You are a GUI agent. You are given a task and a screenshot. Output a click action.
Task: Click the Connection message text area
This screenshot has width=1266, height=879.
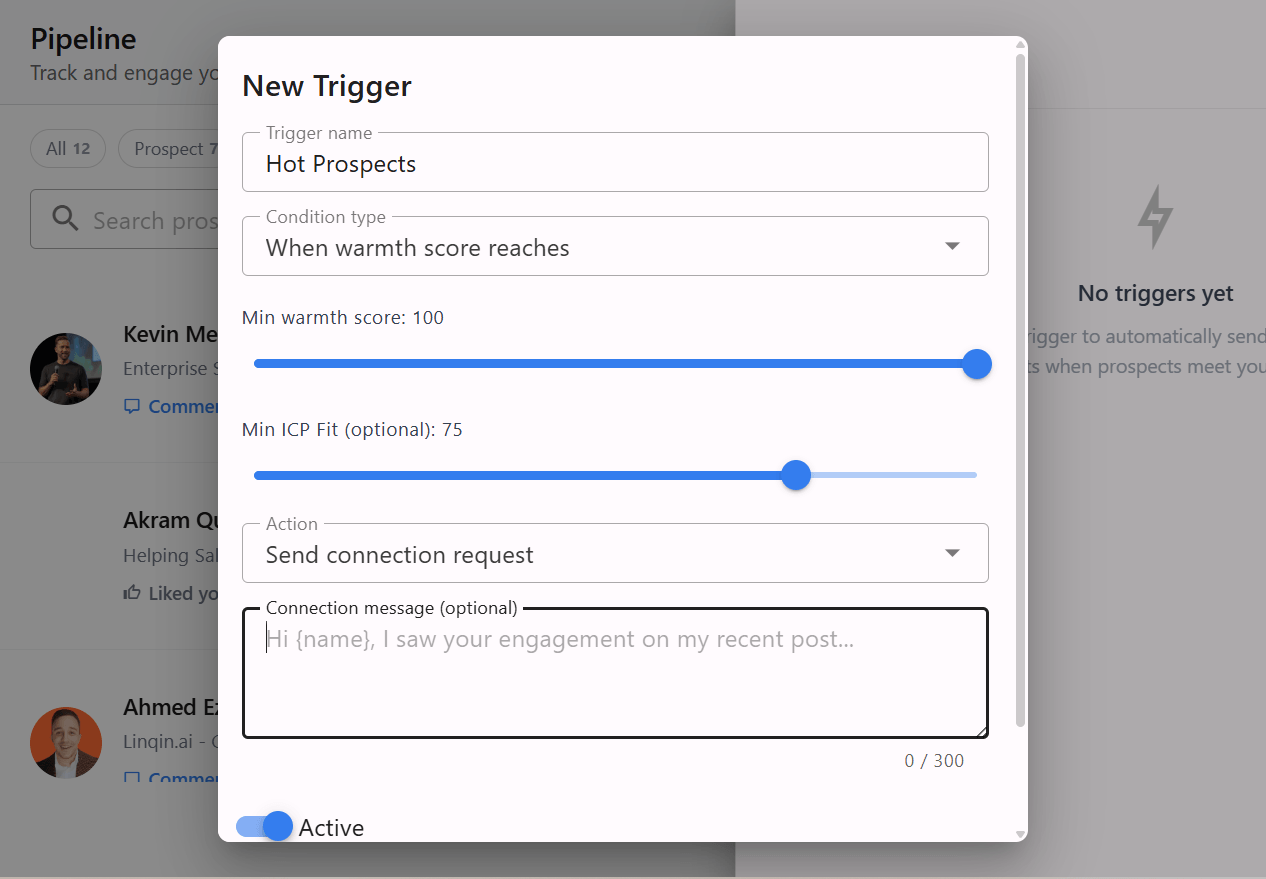point(615,673)
